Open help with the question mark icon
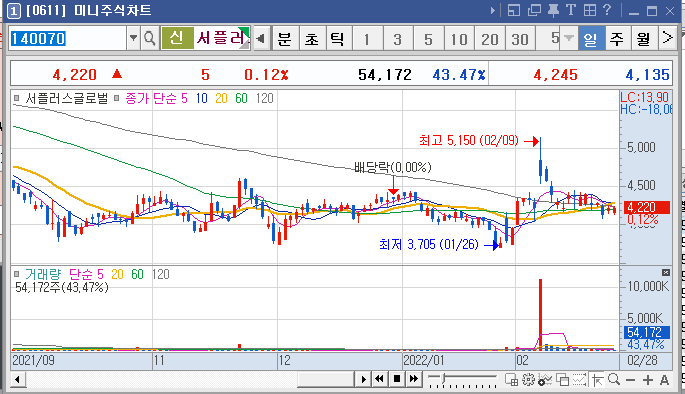685x394 pixels. click(x=607, y=10)
